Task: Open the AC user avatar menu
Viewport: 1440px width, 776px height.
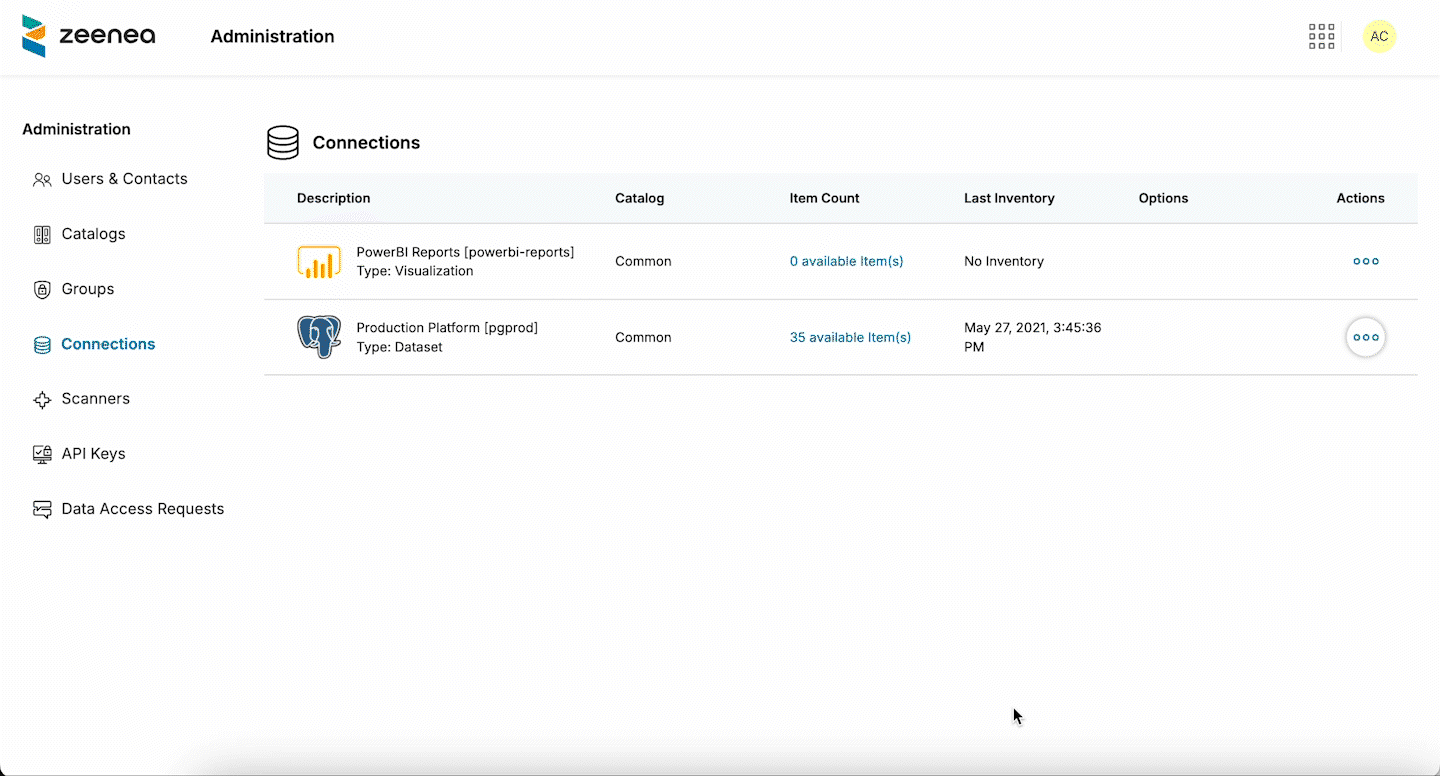Action: tap(1380, 36)
